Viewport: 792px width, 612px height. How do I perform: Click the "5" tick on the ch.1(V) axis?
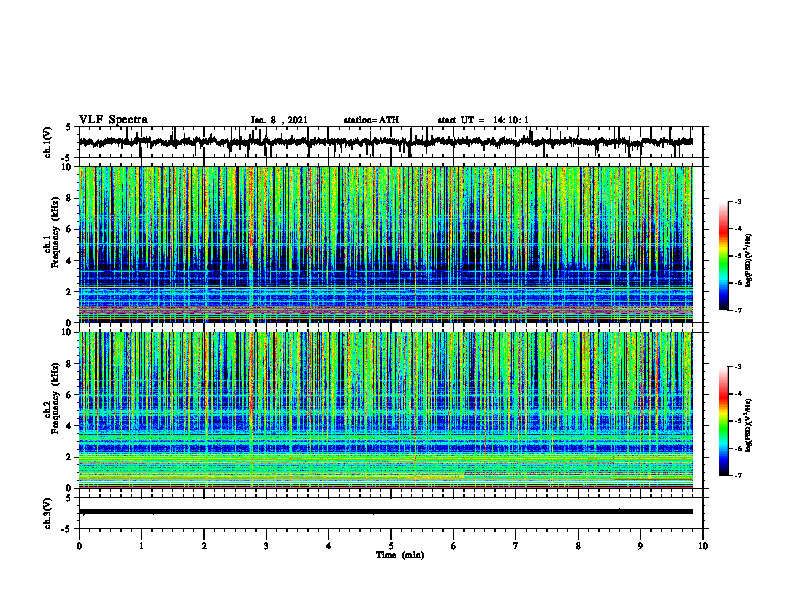click(68, 127)
